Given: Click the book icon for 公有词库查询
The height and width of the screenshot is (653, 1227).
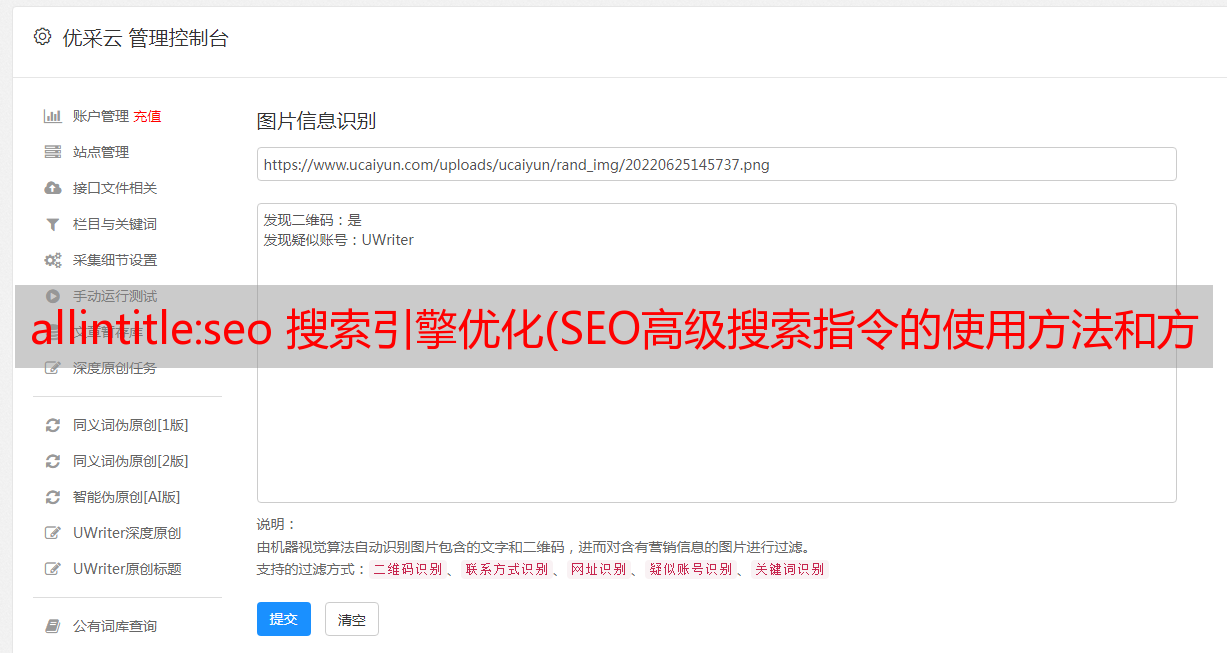Looking at the screenshot, I should 53,626.
